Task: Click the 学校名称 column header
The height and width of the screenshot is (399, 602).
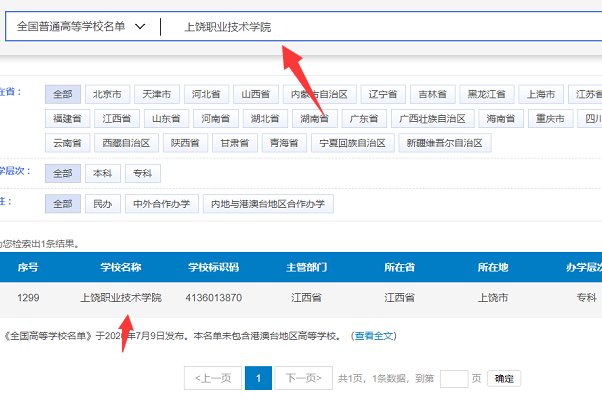Action: 121,267
